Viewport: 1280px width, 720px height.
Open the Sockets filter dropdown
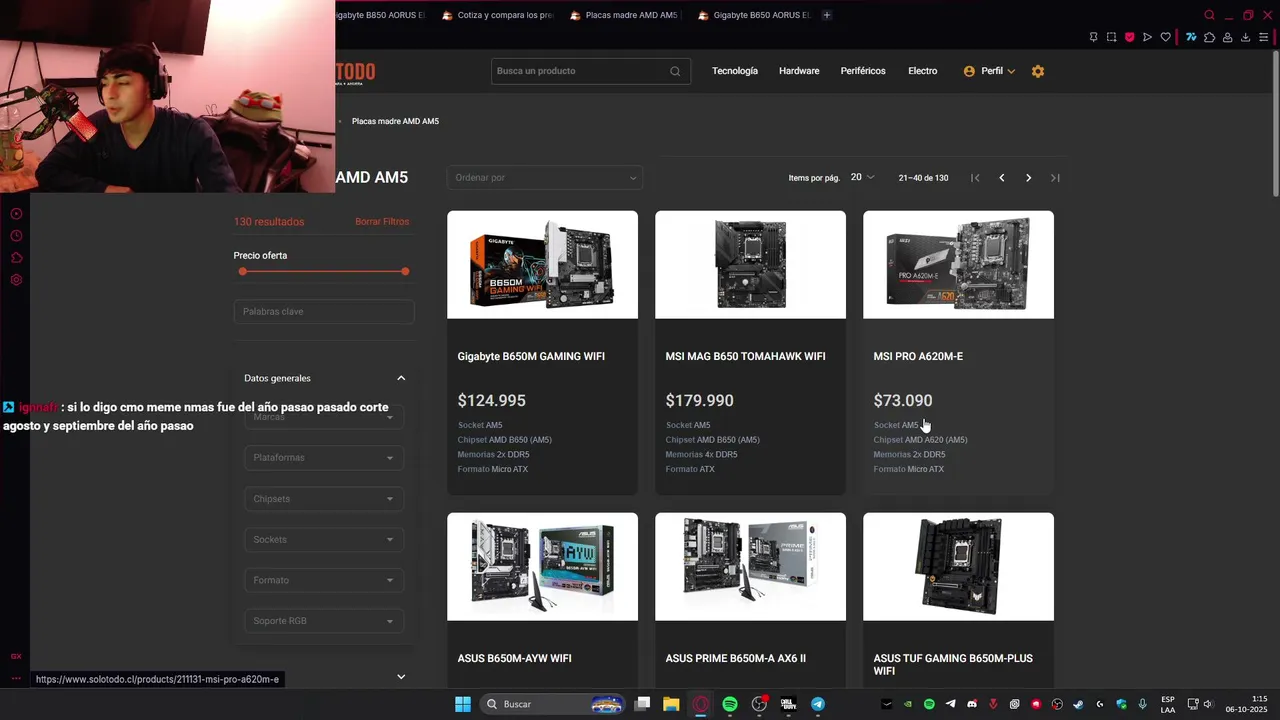(324, 540)
